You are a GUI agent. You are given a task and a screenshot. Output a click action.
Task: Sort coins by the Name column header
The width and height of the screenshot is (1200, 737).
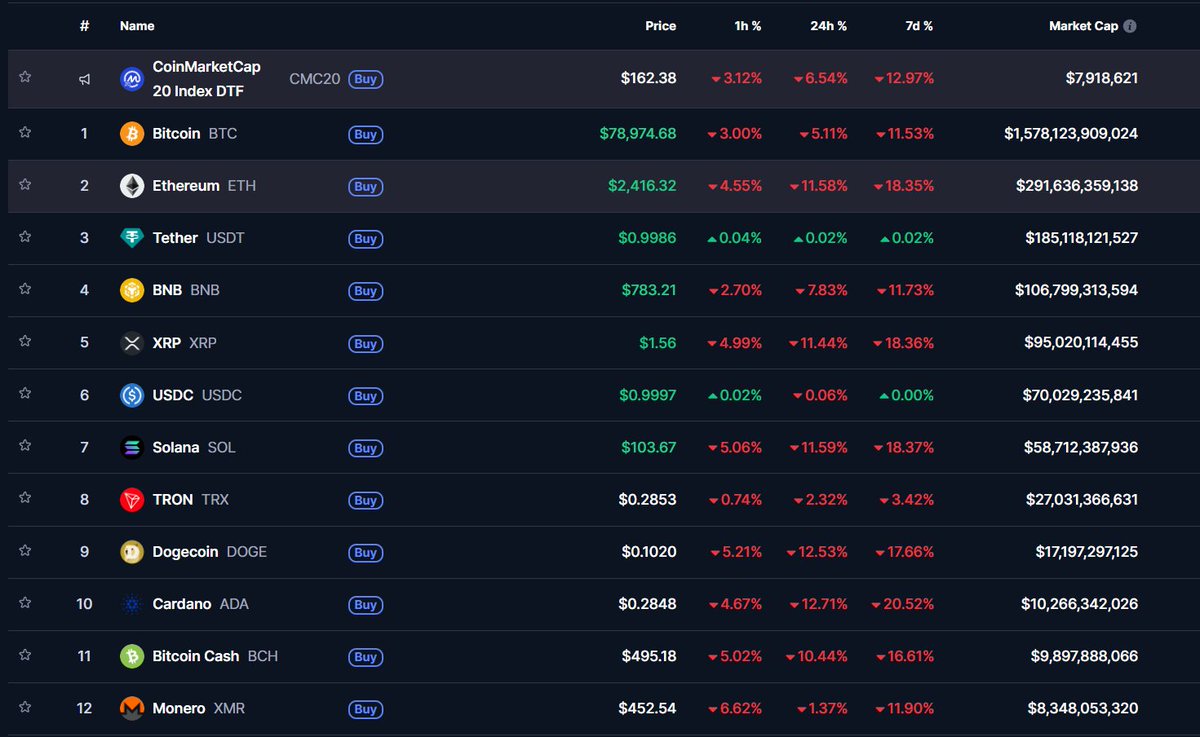click(137, 26)
